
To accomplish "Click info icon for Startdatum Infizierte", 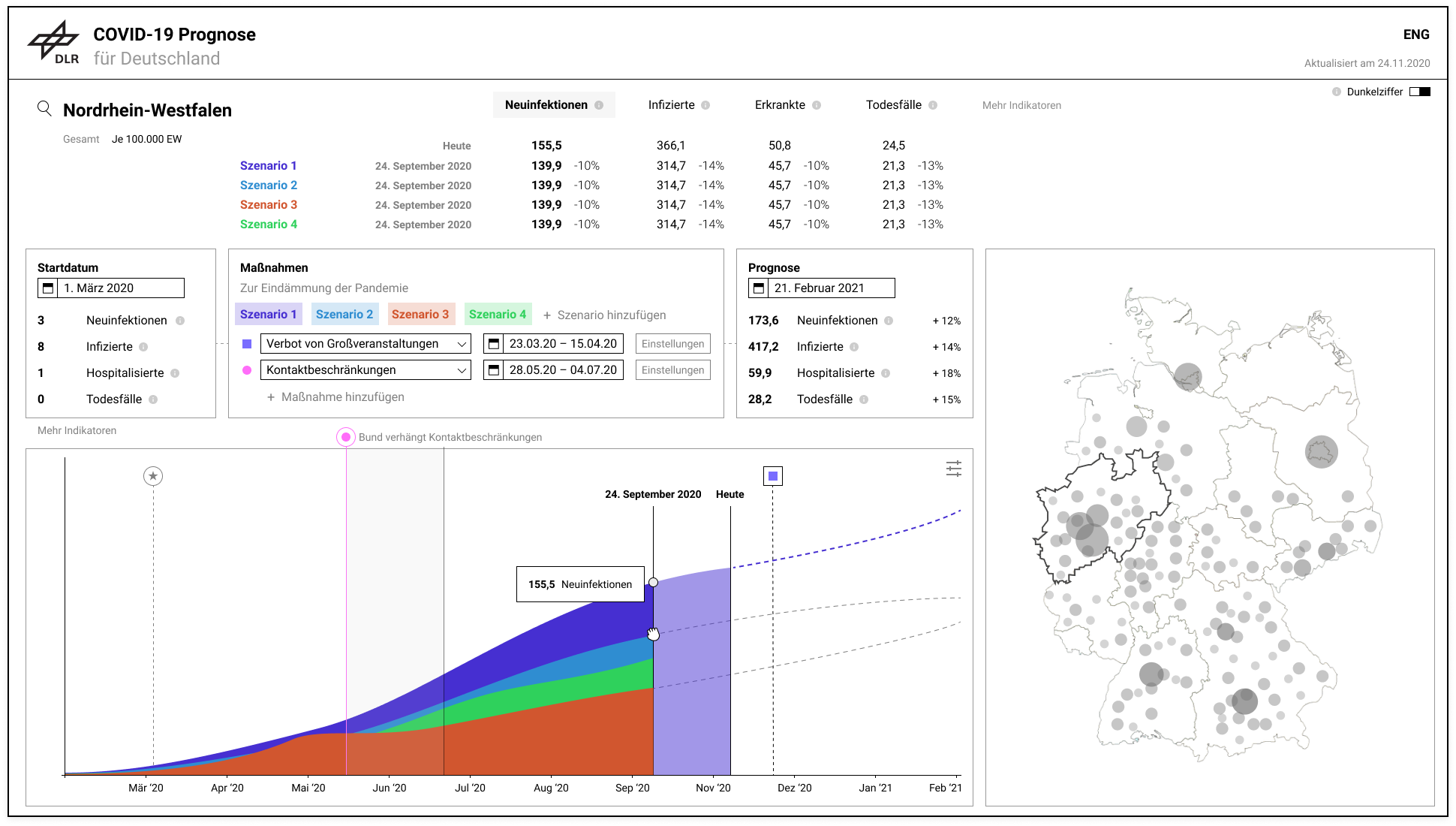I will click(143, 347).
